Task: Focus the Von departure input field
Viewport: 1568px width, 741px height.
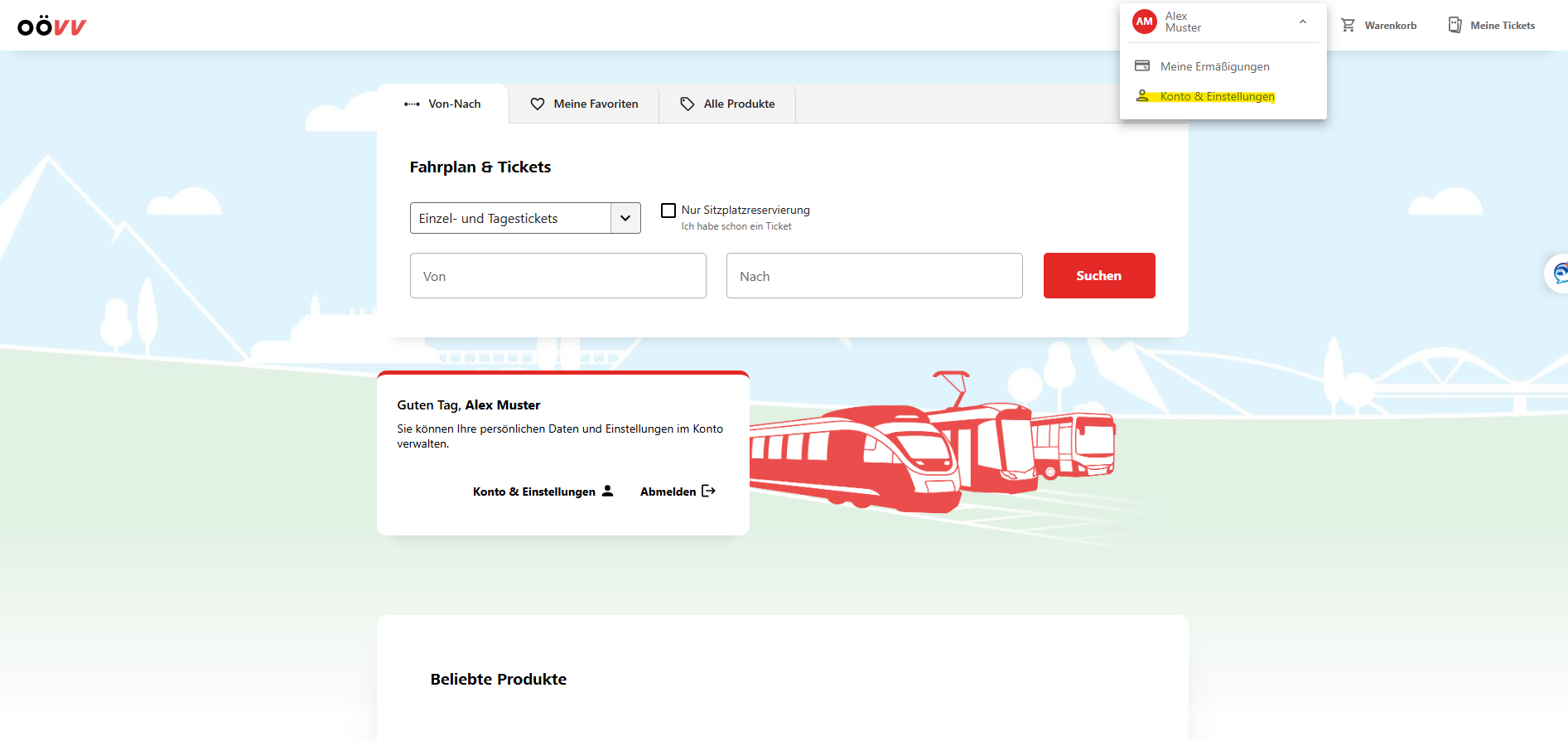Action: [557, 276]
